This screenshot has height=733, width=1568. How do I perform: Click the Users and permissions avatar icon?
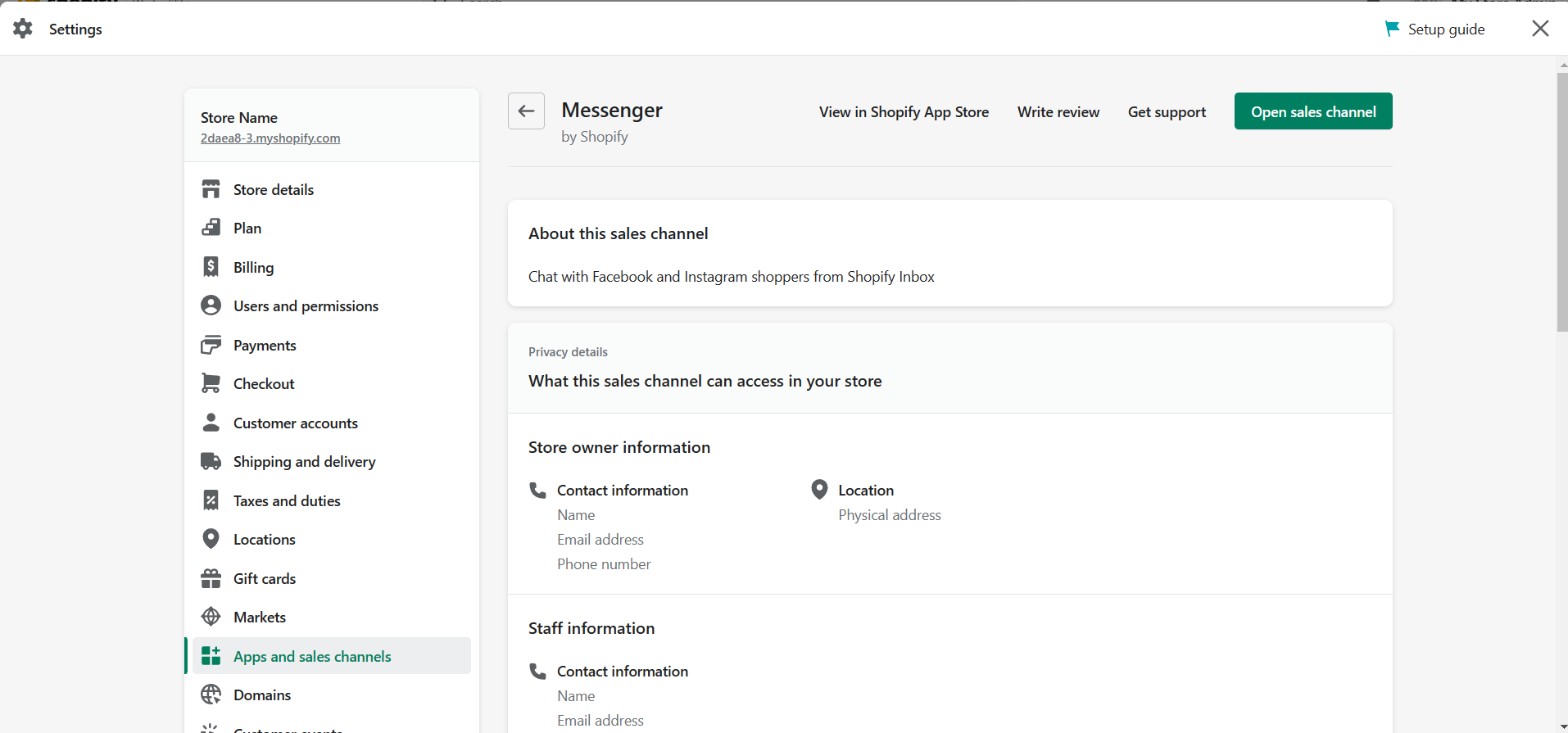click(211, 305)
